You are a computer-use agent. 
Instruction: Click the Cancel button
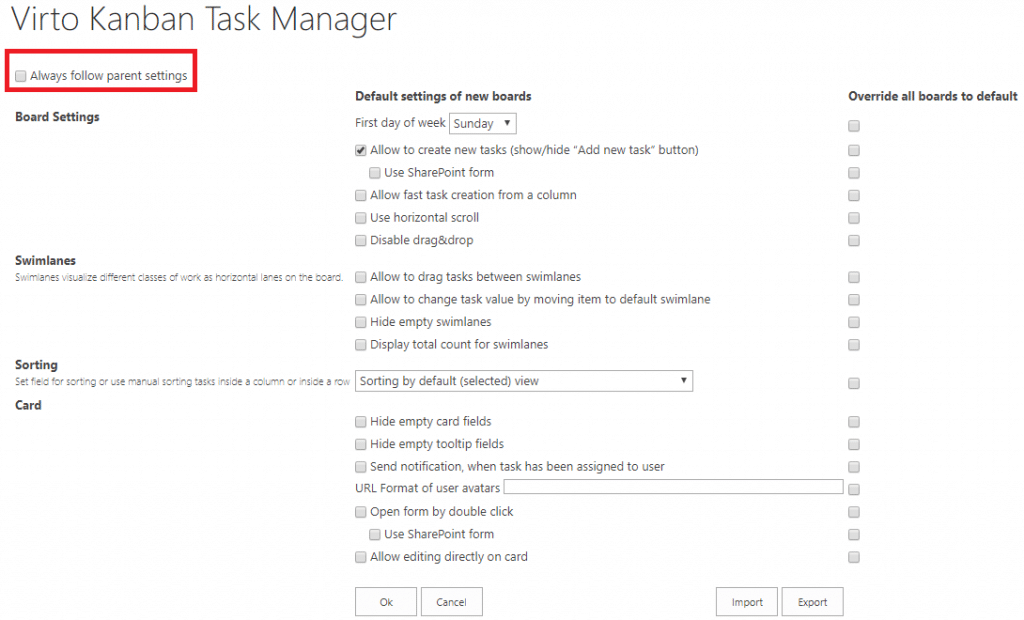(451, 602)
